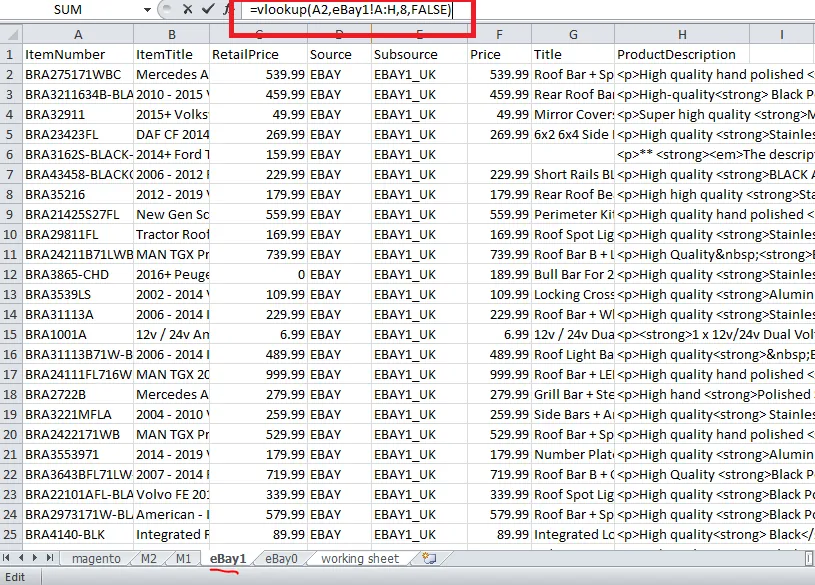Click the RetailPrice header cell
Viewport: 815px width, 585px height.
(x=258, y=55)
